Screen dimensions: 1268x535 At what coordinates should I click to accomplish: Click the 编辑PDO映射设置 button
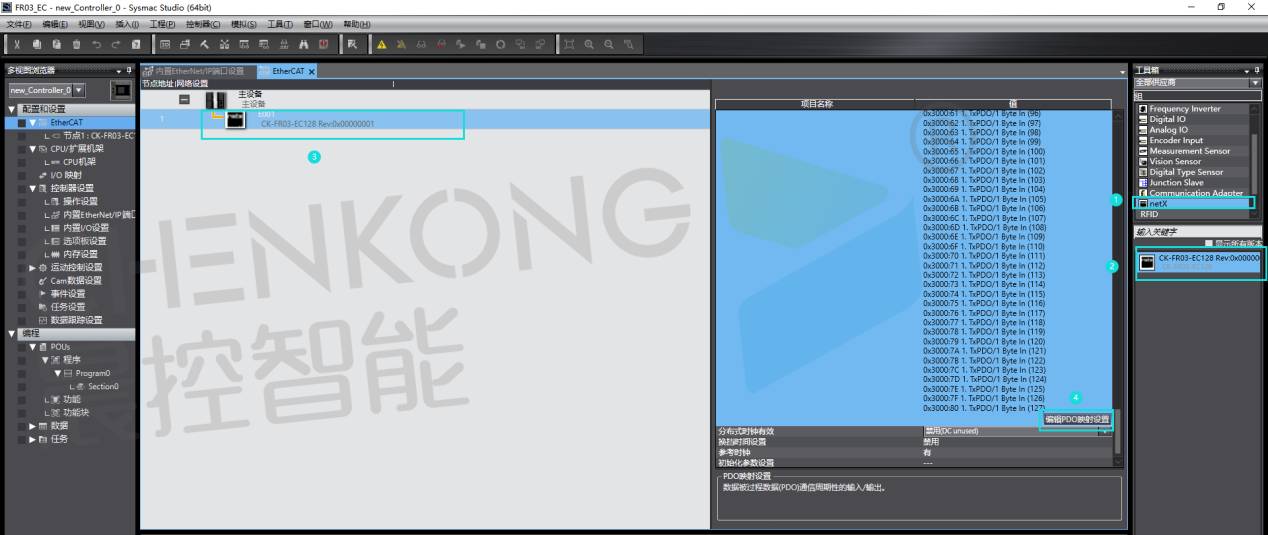pos(1076,419)
